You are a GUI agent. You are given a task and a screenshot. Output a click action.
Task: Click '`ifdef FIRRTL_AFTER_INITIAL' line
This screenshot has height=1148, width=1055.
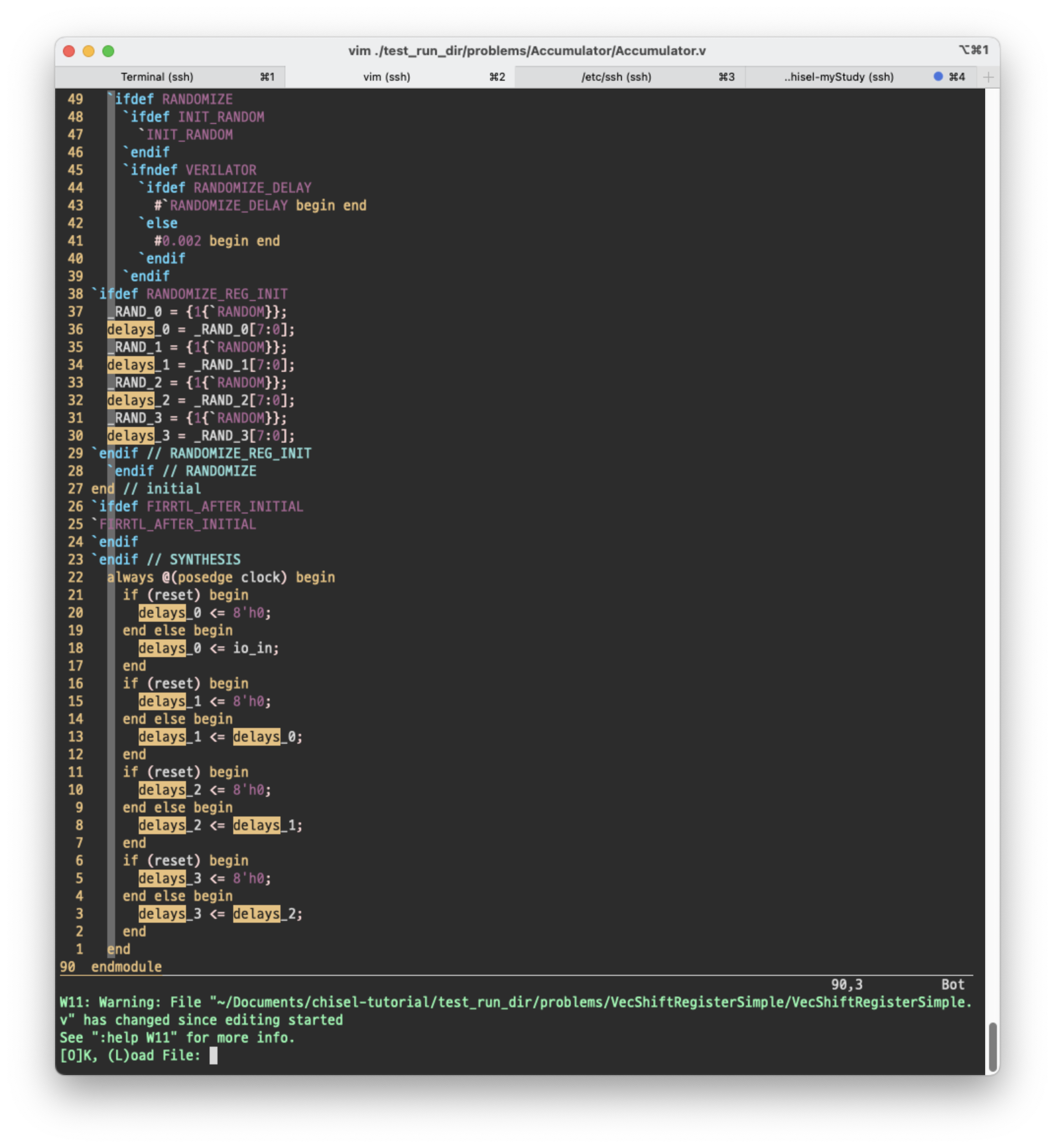(x=197, y=506)
